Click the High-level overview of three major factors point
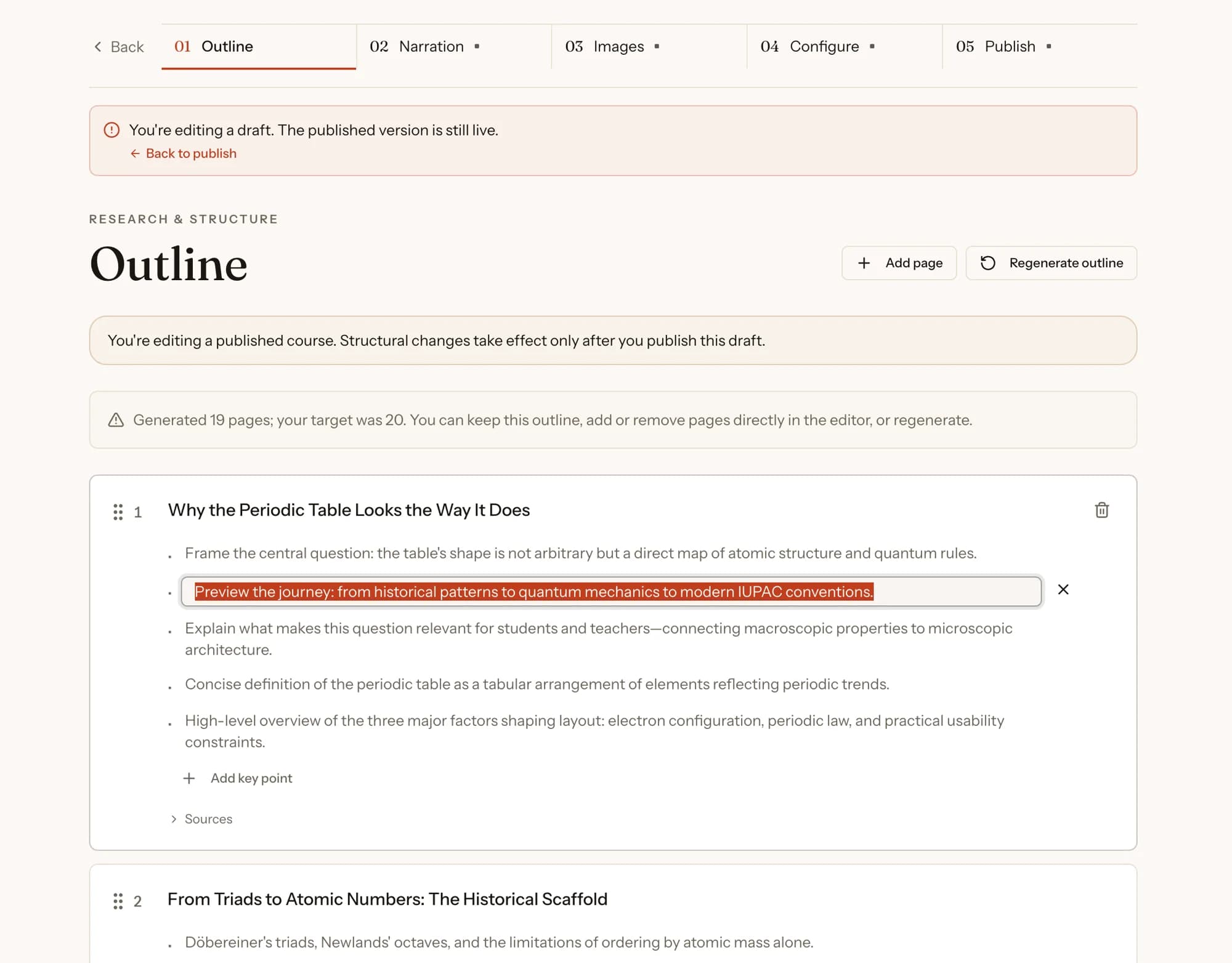 coord(594,731)
